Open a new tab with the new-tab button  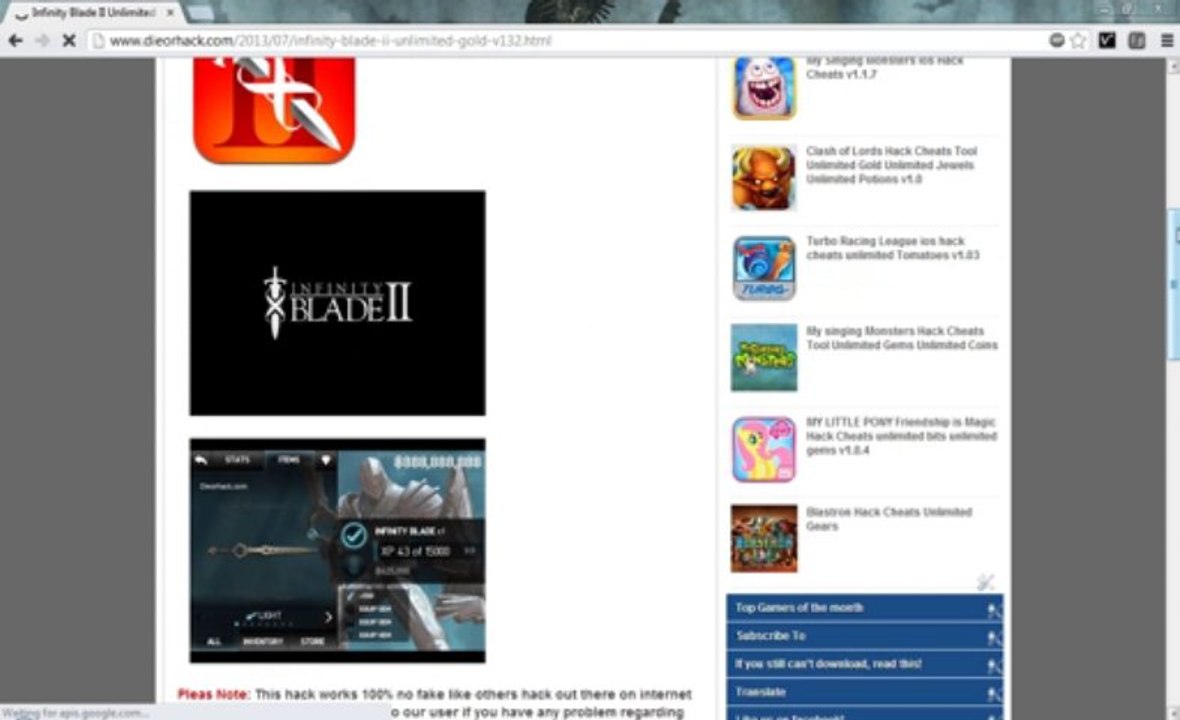pyautogui.click(x=200, y=13)
